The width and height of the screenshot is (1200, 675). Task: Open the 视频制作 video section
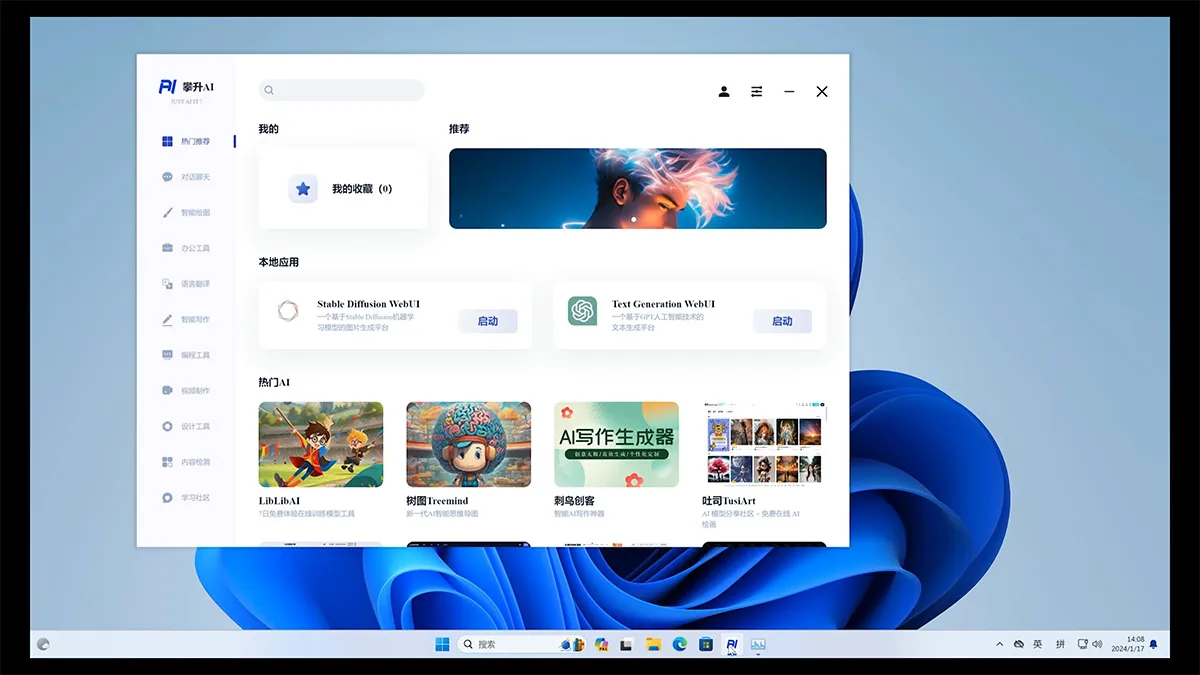(x=186, y=391)
